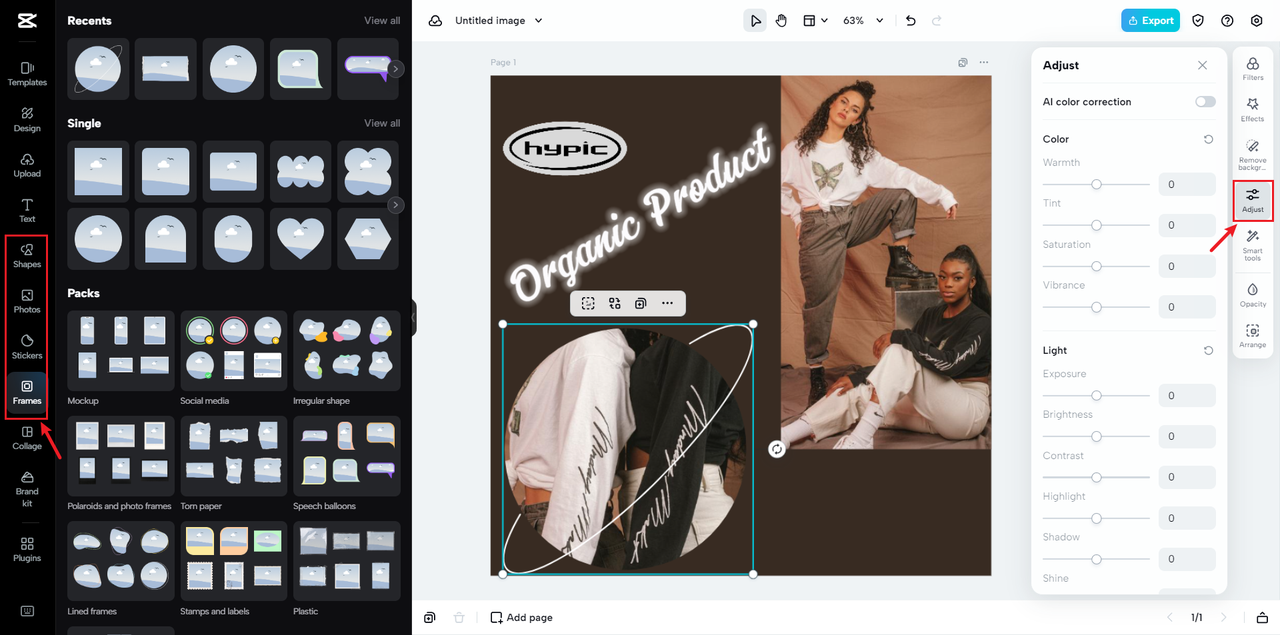Open keyboard shortcuts icon at sidebar bottom
The image size is (1280, 635).
tap(27, 611)
